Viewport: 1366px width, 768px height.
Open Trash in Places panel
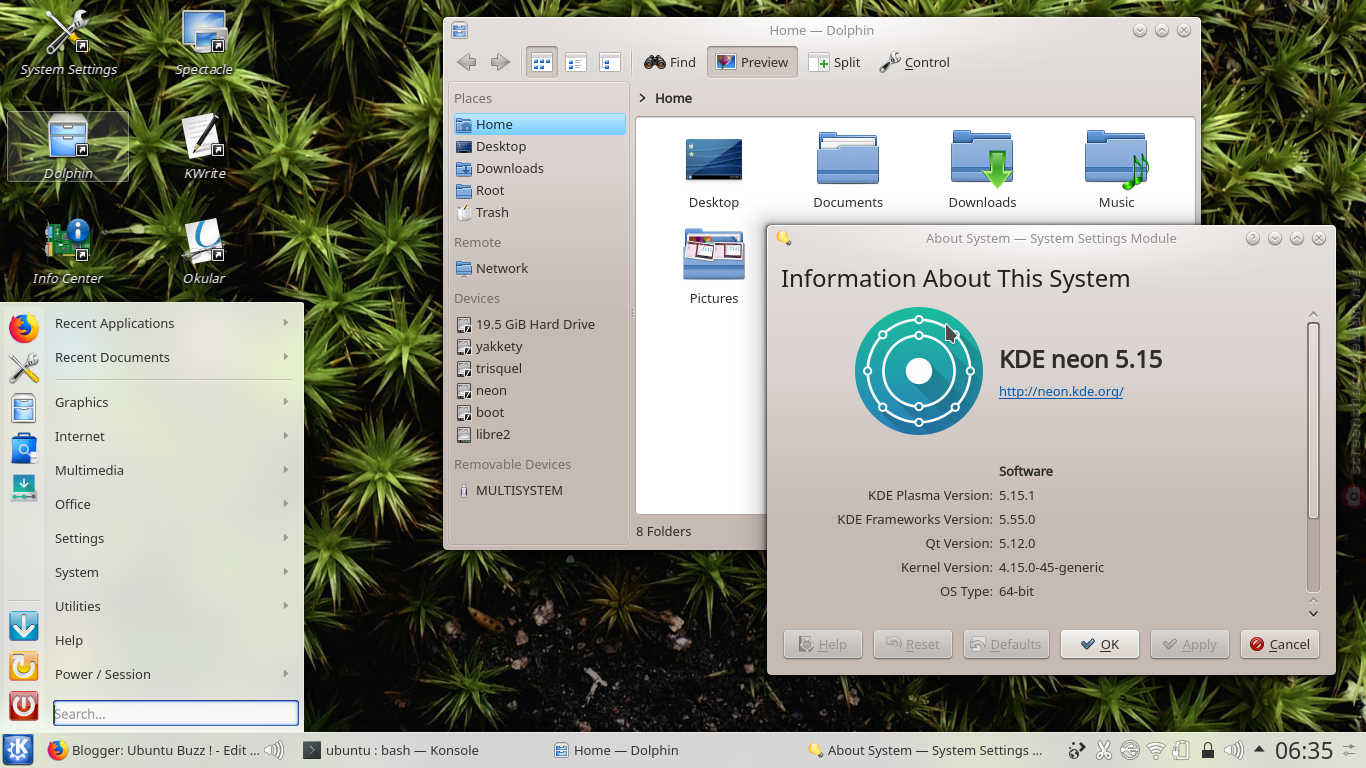coord(539,212)
